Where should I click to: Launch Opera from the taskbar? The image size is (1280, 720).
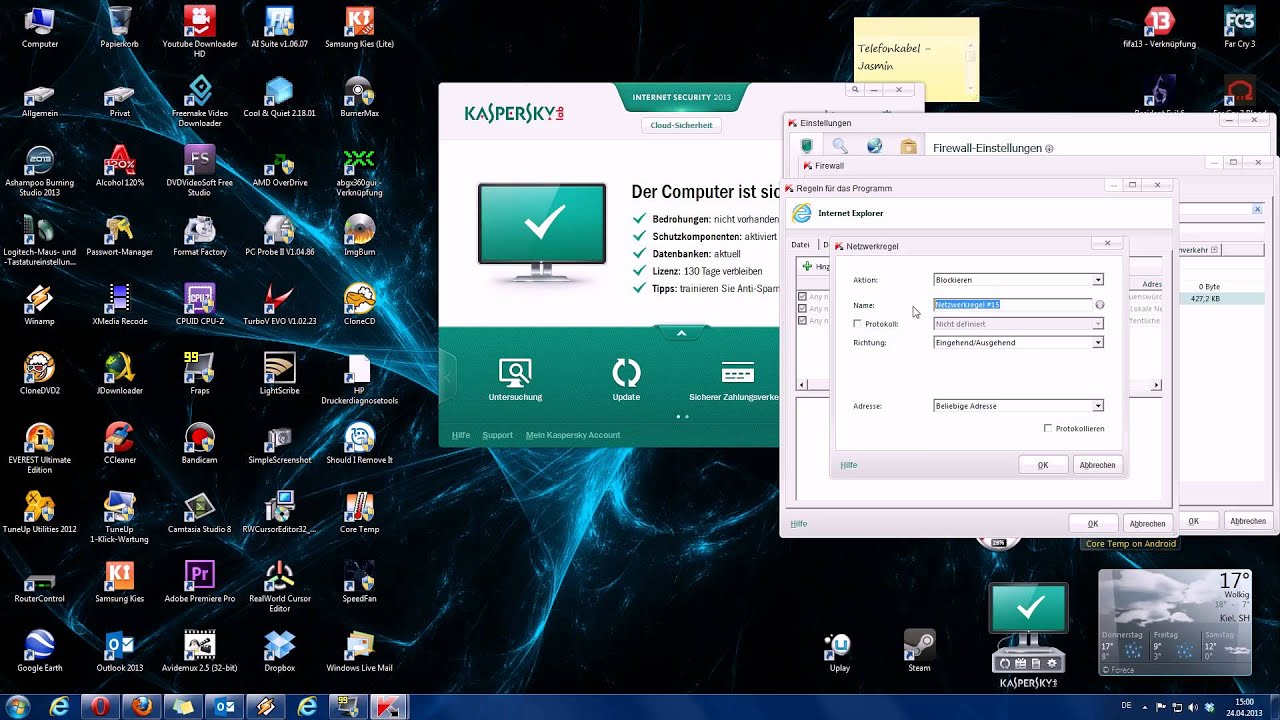100,707
